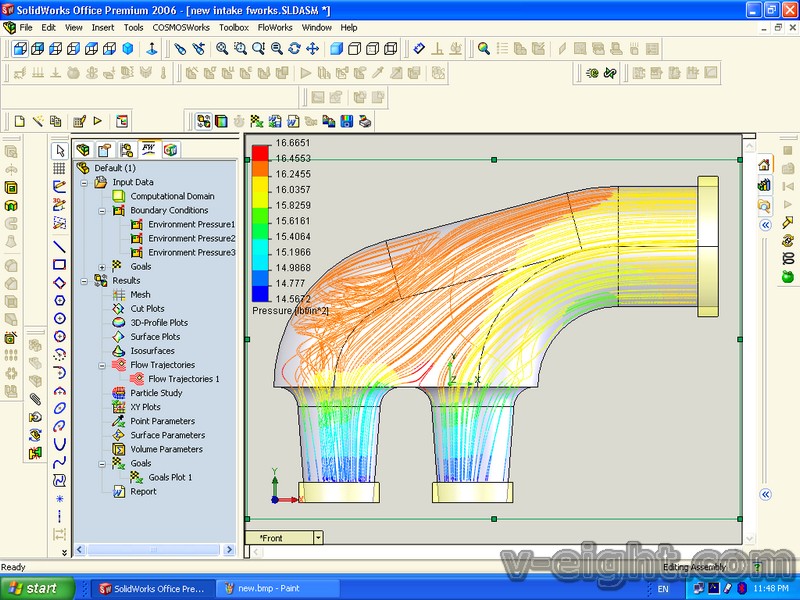Select the Spline sketch tool
Screen dimensions: 800x600
[x=60, y=462]
